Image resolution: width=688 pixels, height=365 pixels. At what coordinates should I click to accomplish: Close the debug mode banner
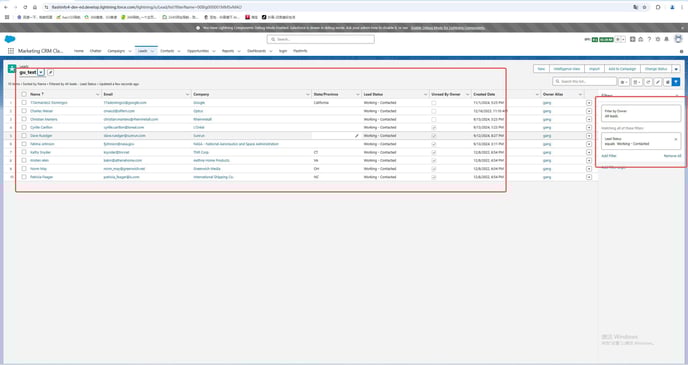[682, 28]
